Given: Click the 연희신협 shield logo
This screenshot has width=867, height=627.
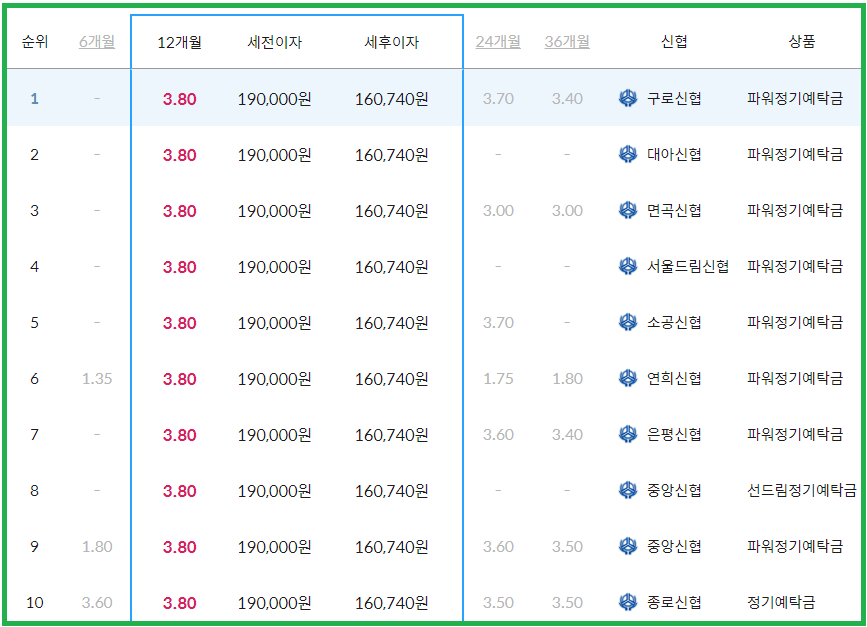Looking at the screenshot, I should 627,379.
